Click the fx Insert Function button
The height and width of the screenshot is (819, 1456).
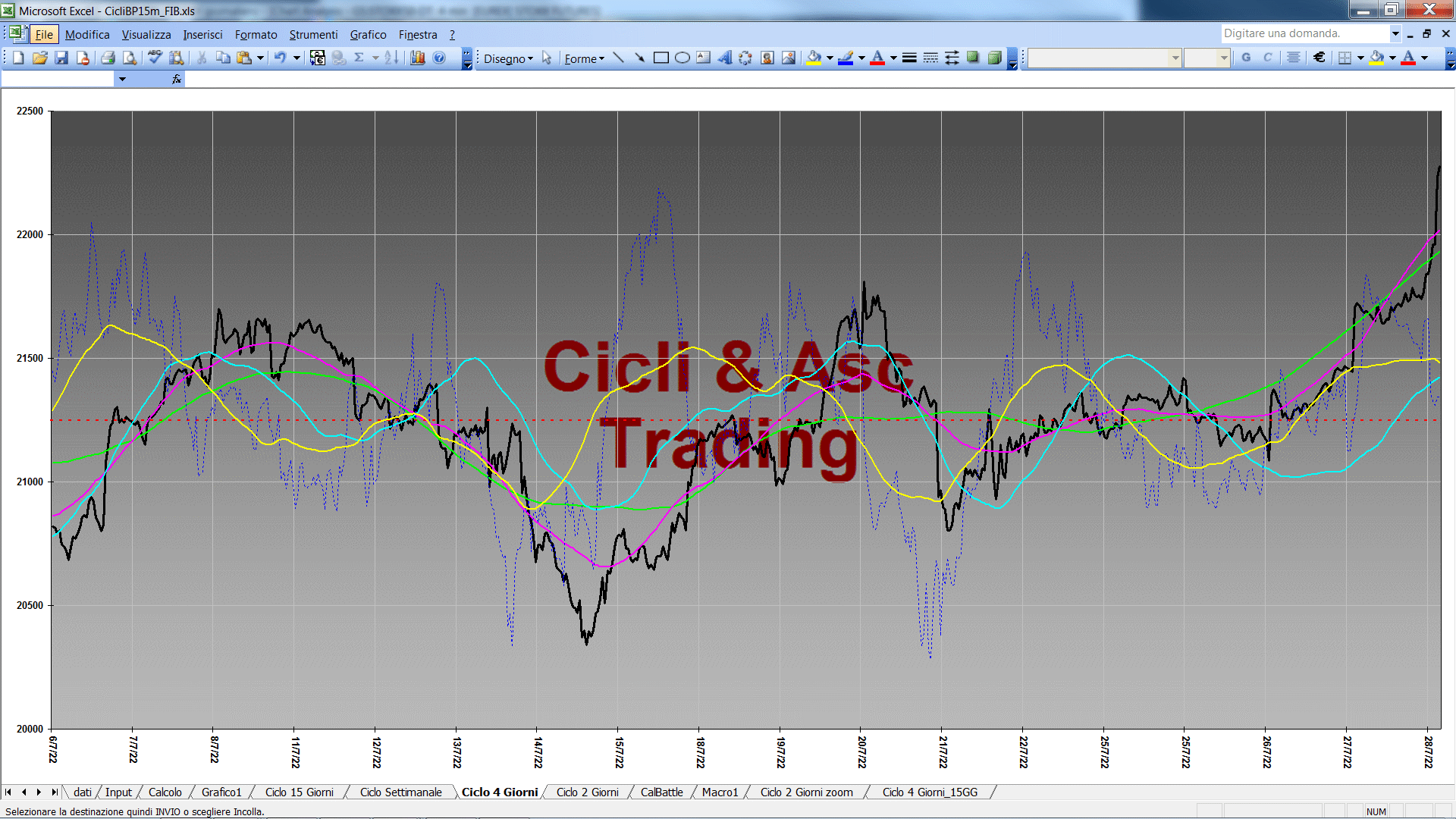[177, 79]
